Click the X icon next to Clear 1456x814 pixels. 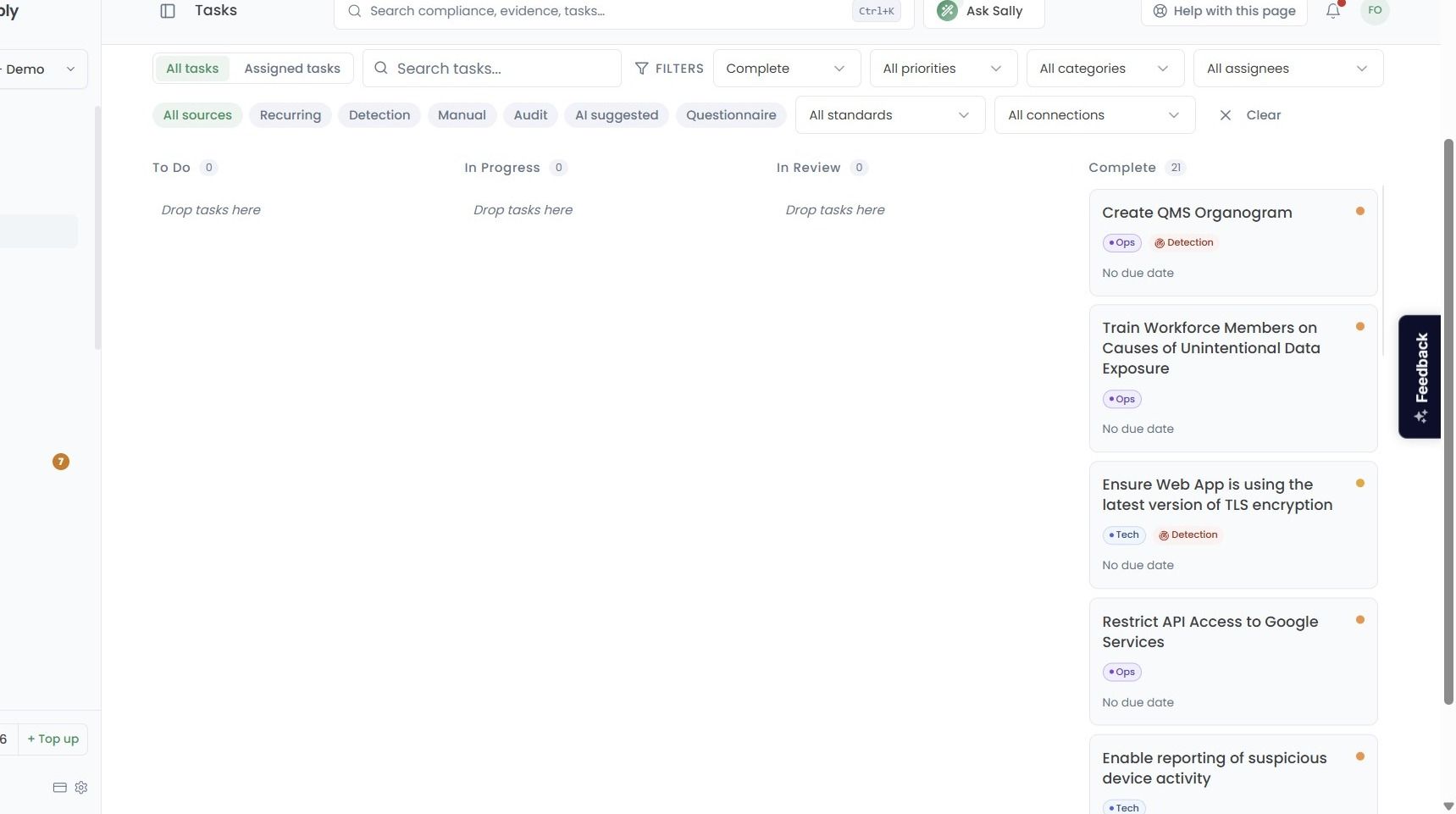point(1226,115)
